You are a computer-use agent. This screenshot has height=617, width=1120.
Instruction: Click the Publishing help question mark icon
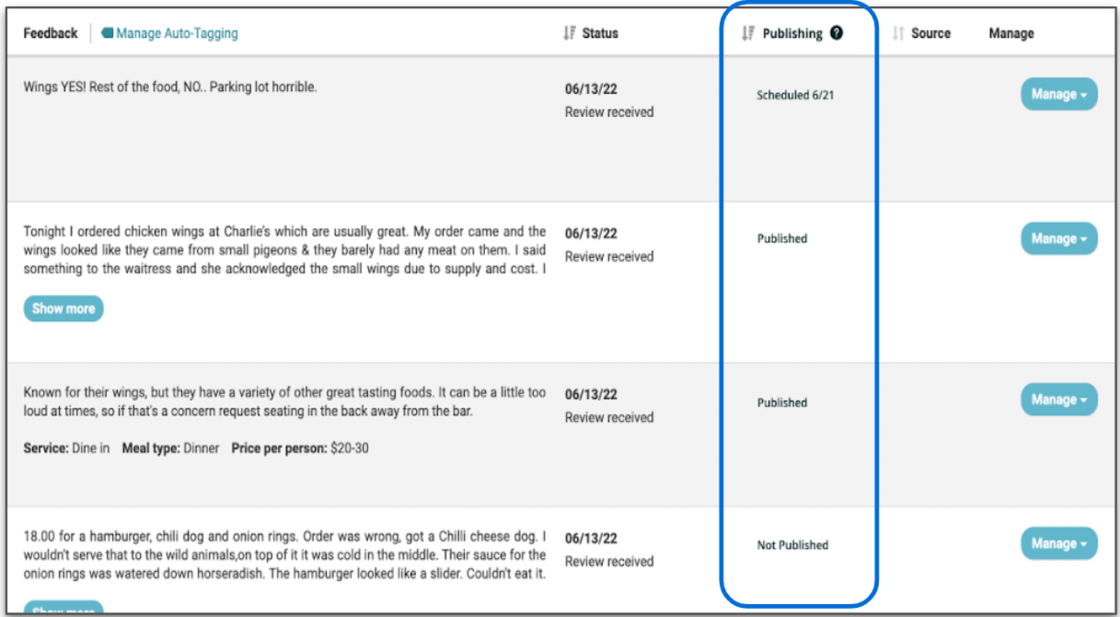[x=836, y=33]
